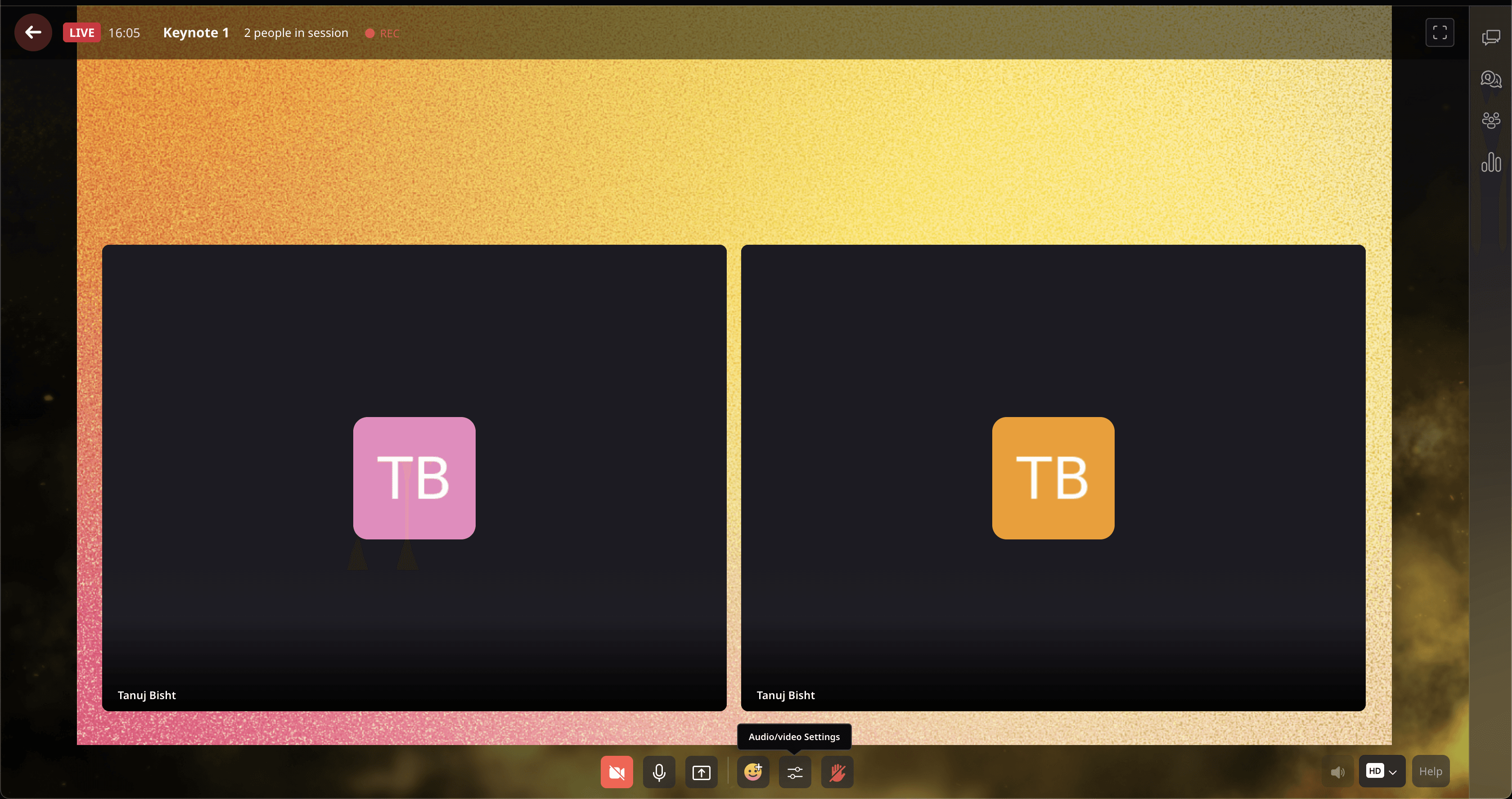The width and height of the screenshot is (1512, 799).
Task: Mute the microphone
Action: [658, 772]
